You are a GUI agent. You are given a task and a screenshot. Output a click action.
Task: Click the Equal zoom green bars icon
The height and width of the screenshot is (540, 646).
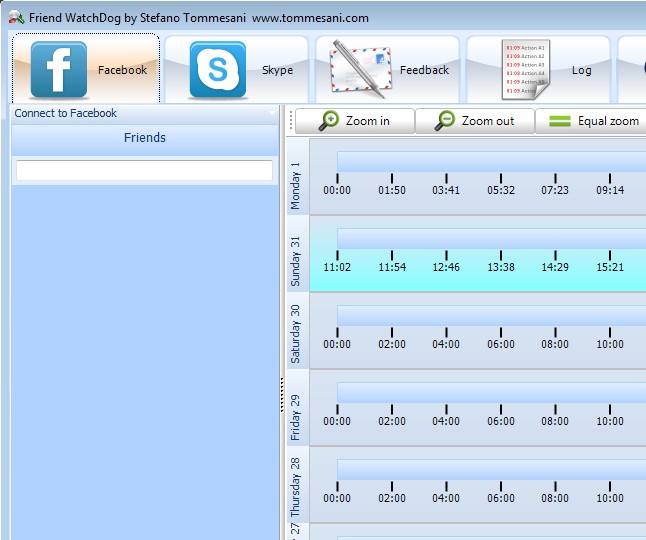560,121
